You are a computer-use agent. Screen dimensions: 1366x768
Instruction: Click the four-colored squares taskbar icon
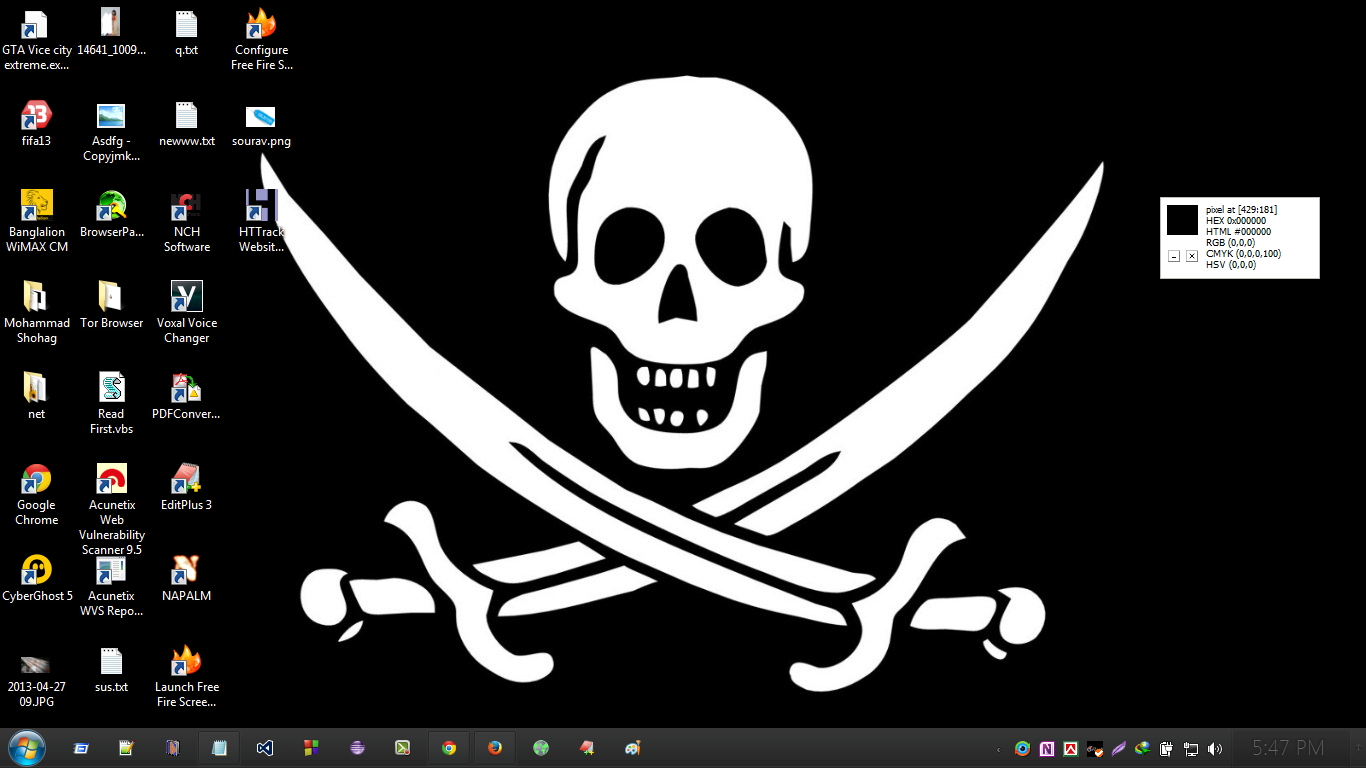[311, 748]
